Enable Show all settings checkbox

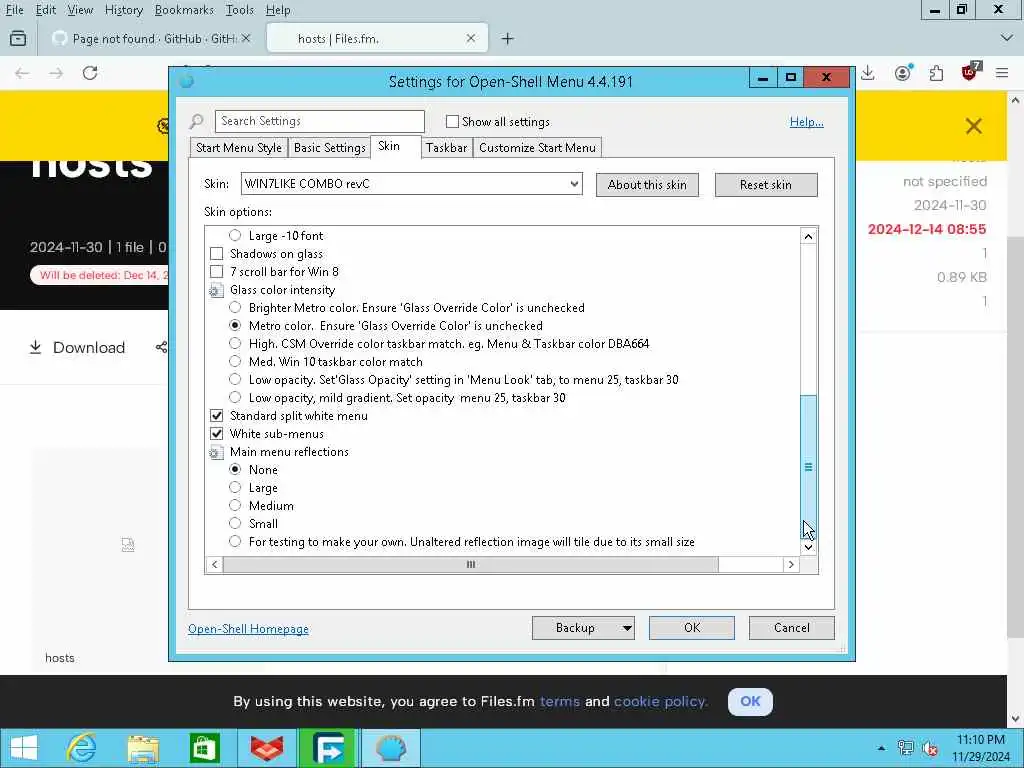tap(452, 121)
